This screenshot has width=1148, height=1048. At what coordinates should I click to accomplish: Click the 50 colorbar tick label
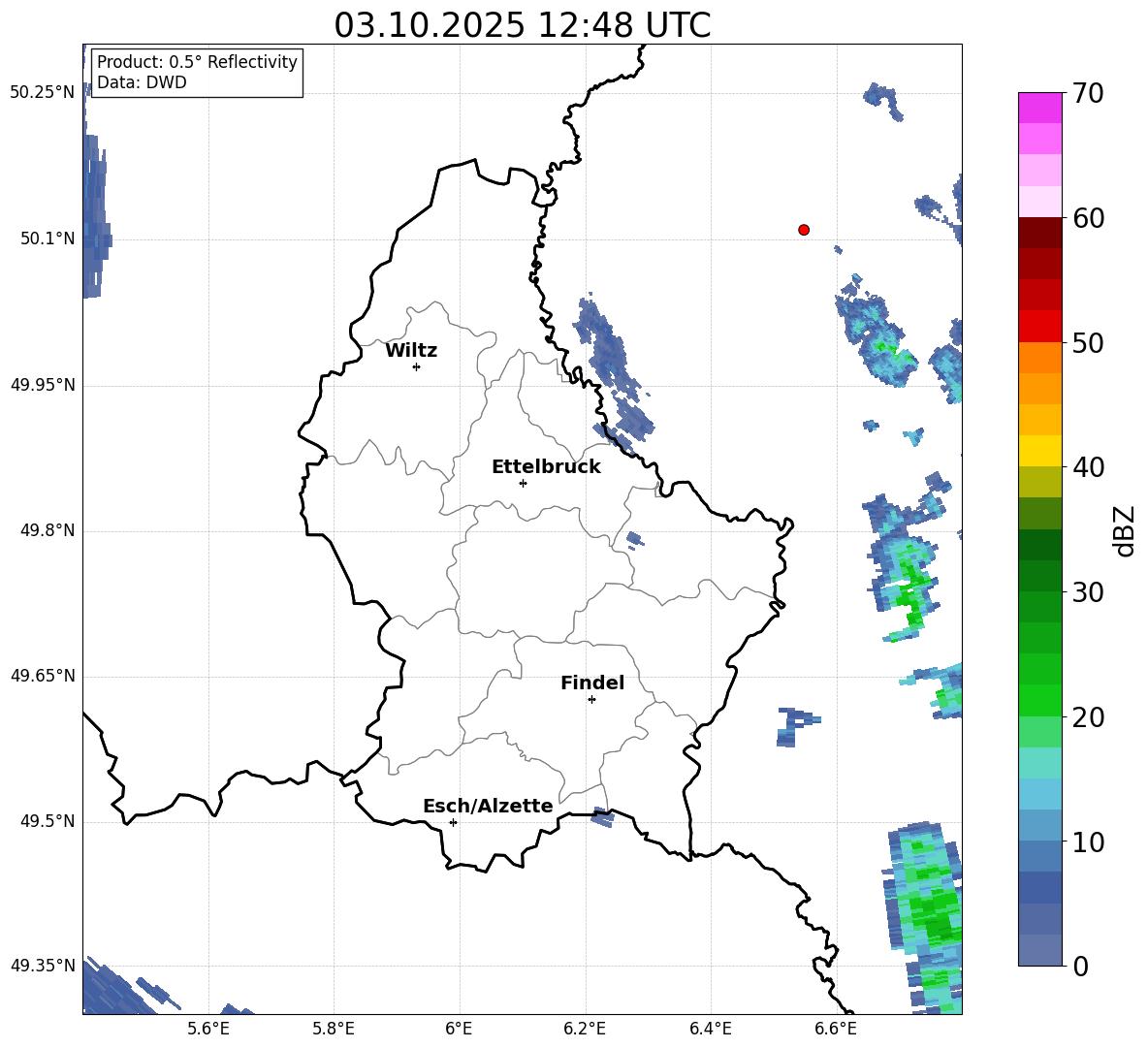tap(1088, 342)
